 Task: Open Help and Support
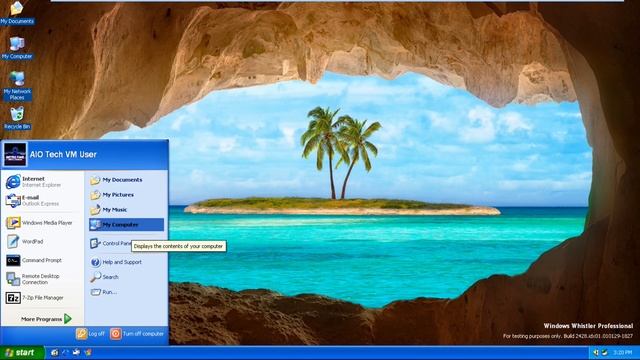[x=127, y=262]
